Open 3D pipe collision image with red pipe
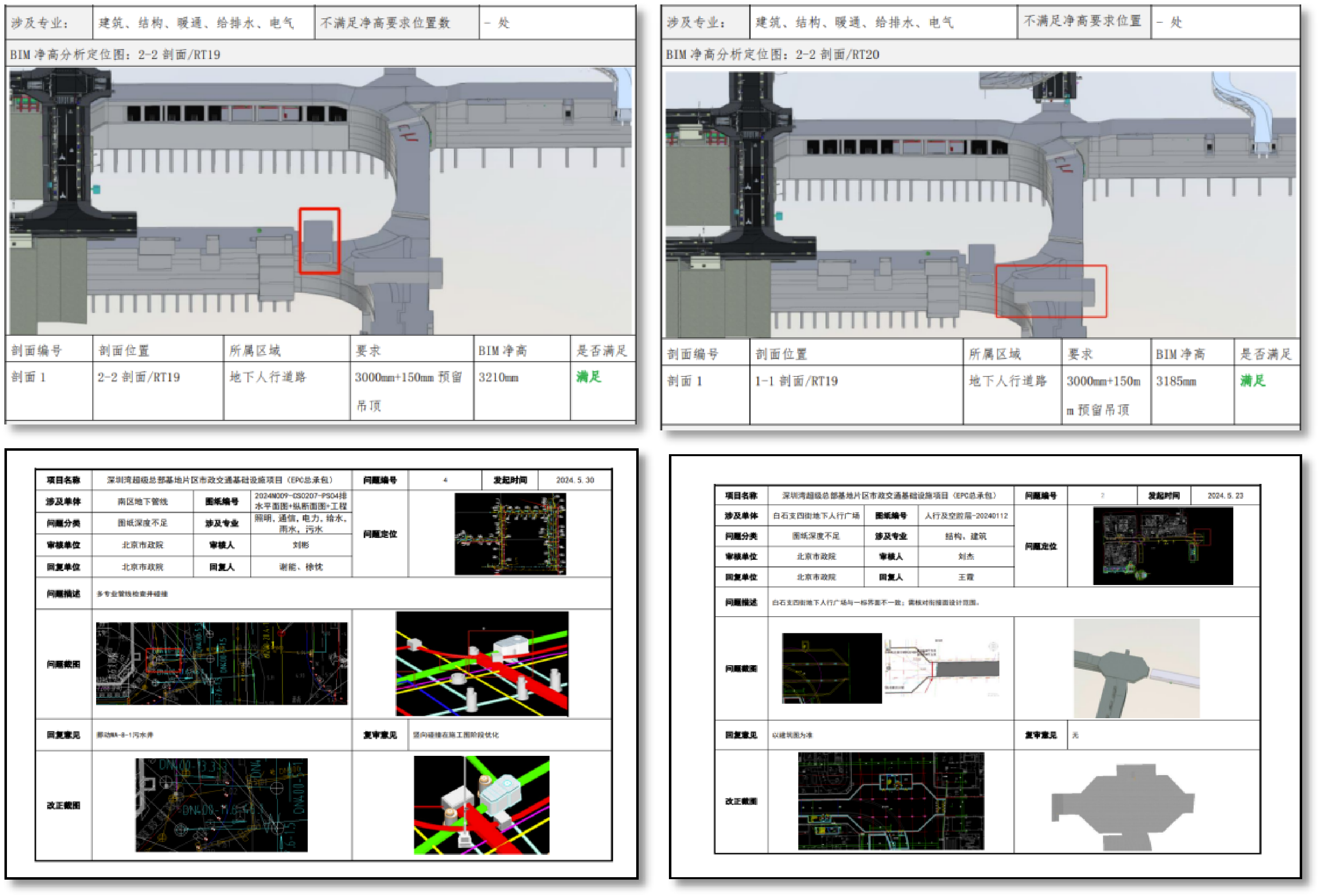Viewport: 1320px width, 896px height. (482, 663)
